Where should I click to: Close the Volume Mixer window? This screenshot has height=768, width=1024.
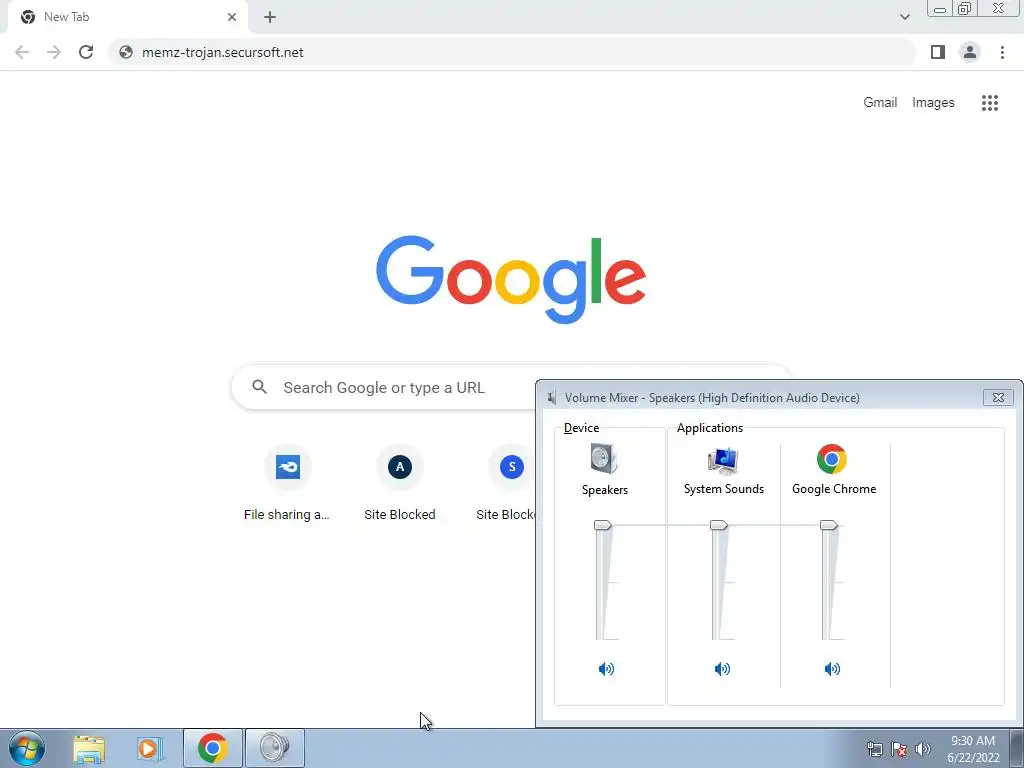click(998, 397)
